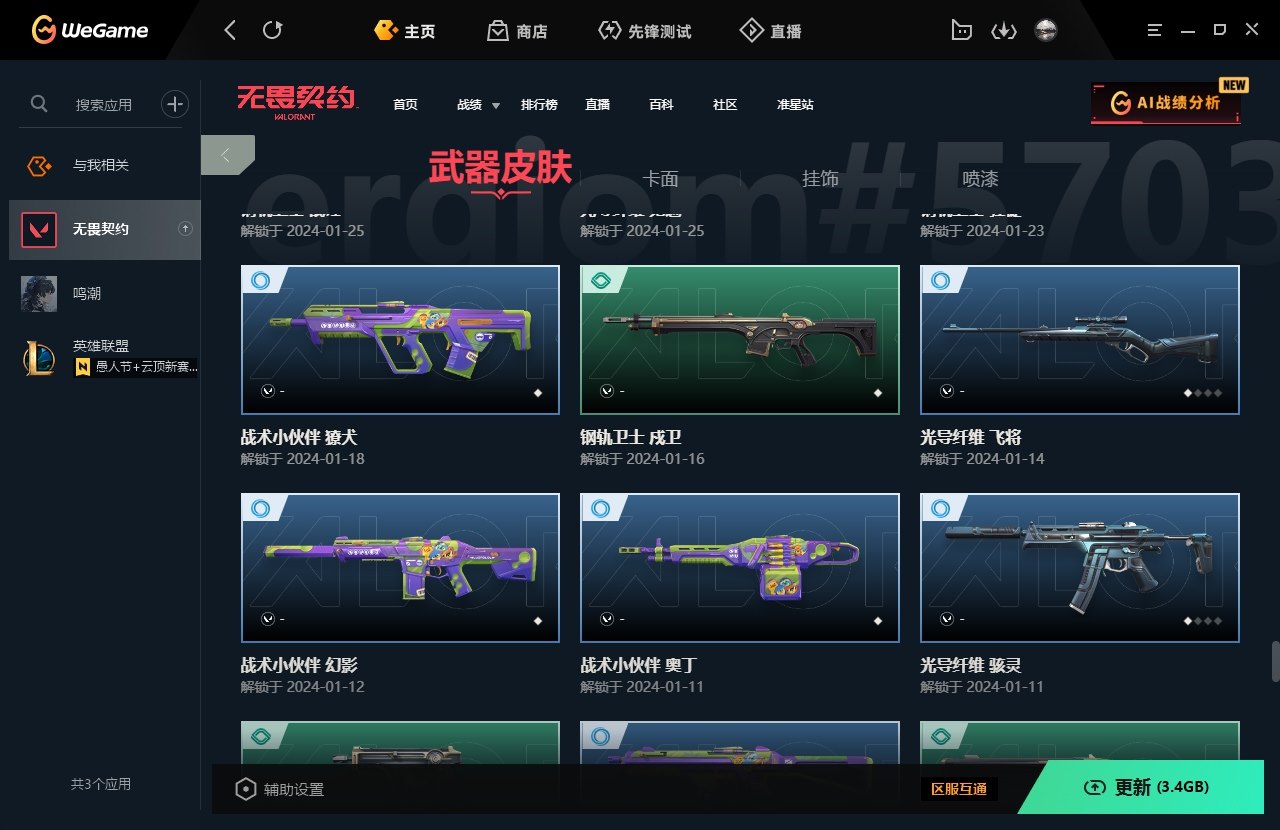The width and height of the screenshot is (1280, 830).
Task: Click the 搜索应用 search field
Action: pos(103,104)
